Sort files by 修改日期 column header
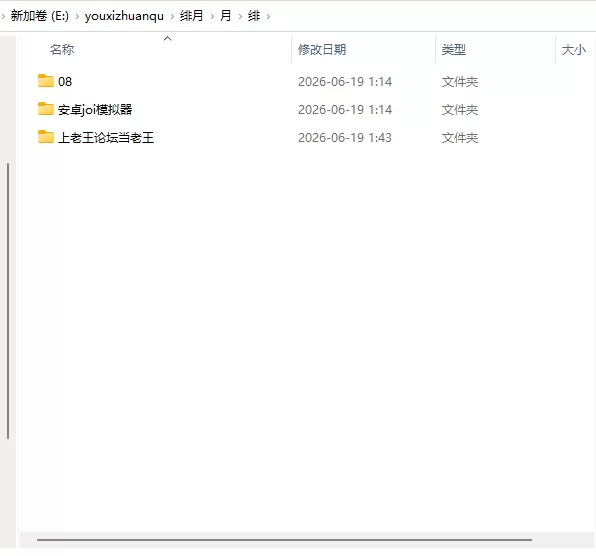The width and height of the screenshot is (596, 556). 322,49
